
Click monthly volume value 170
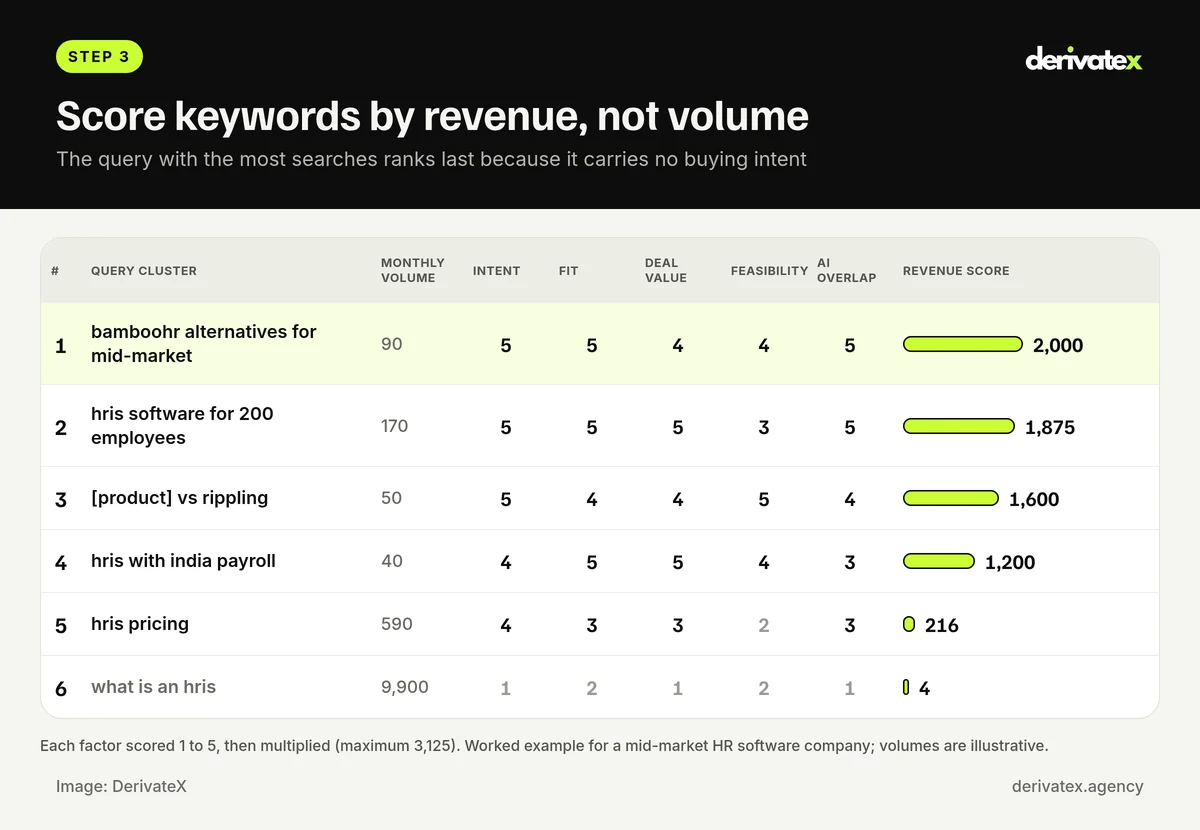395,426
